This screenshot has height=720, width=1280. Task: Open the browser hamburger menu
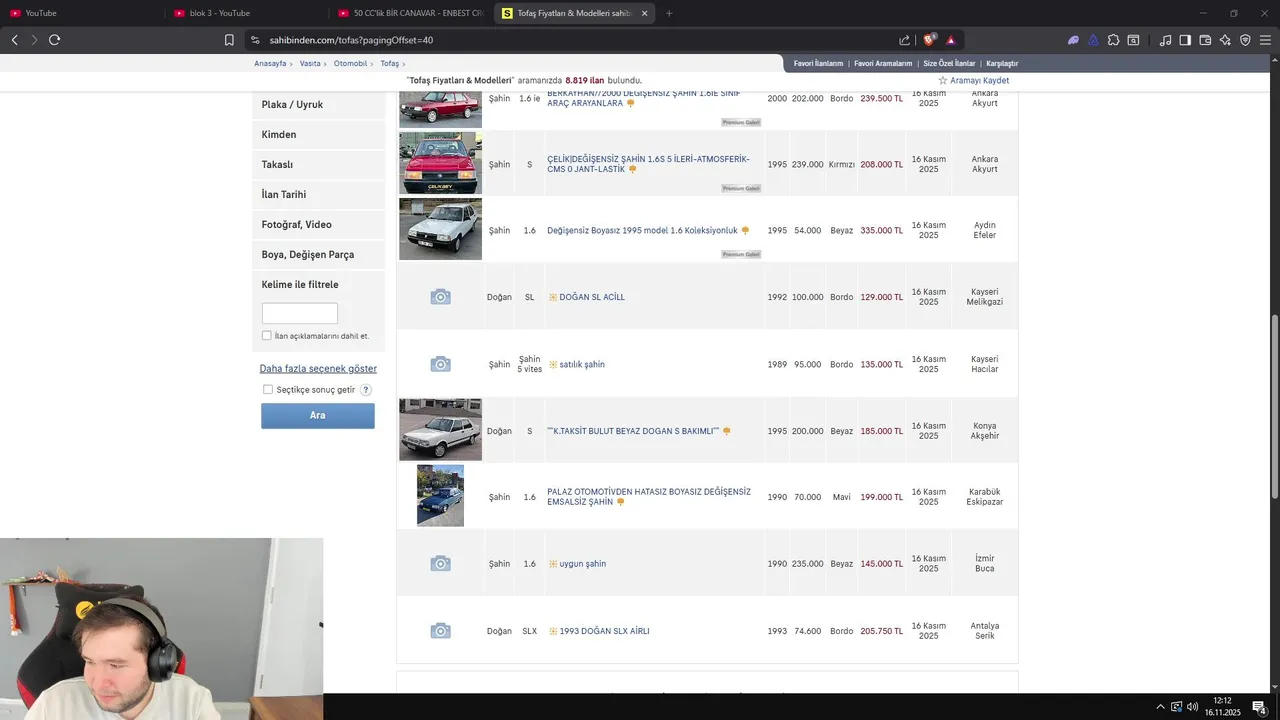tap(1265, 40)
